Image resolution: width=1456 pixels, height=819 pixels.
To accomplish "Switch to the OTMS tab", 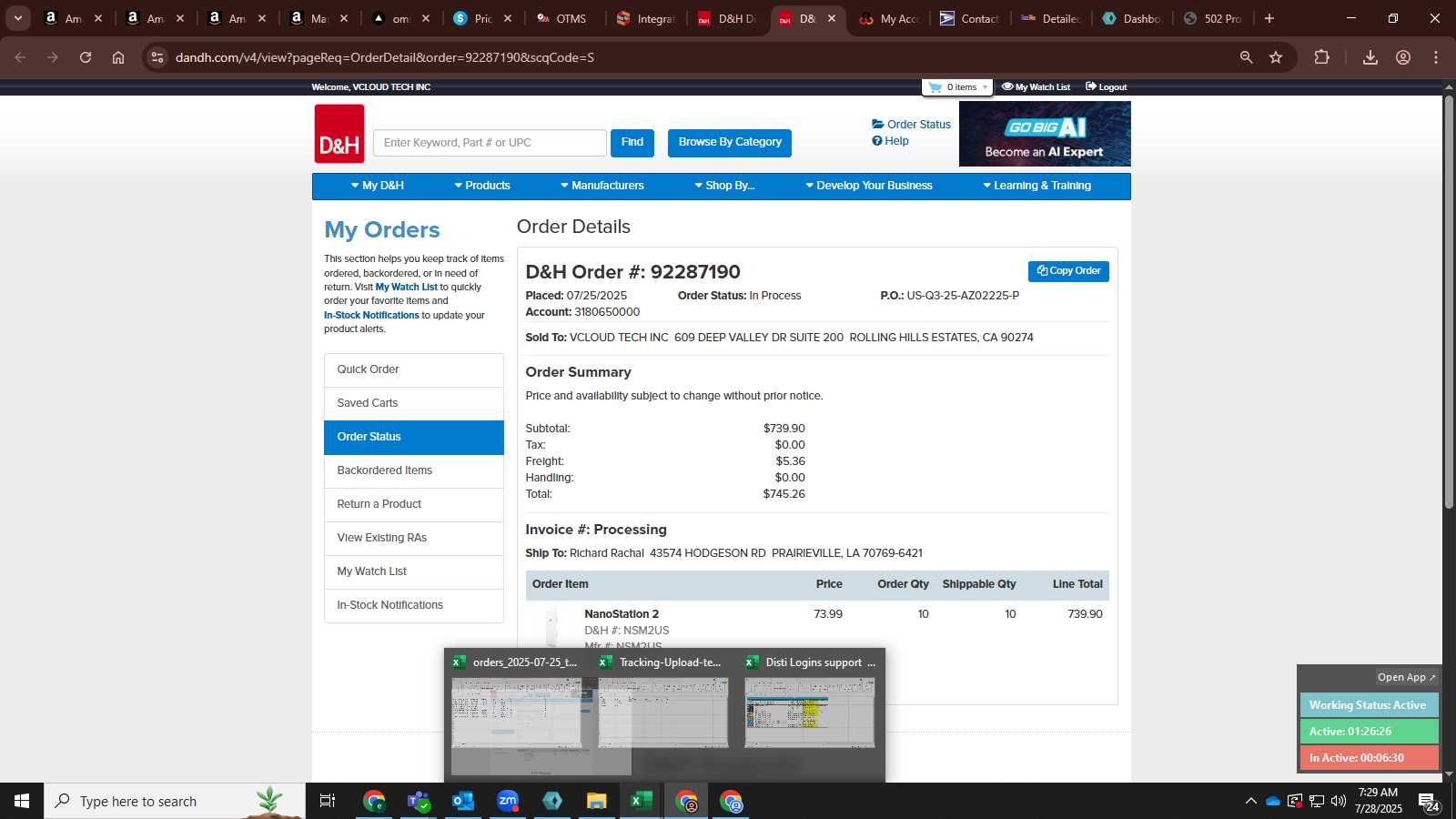I will click(562, 18).
